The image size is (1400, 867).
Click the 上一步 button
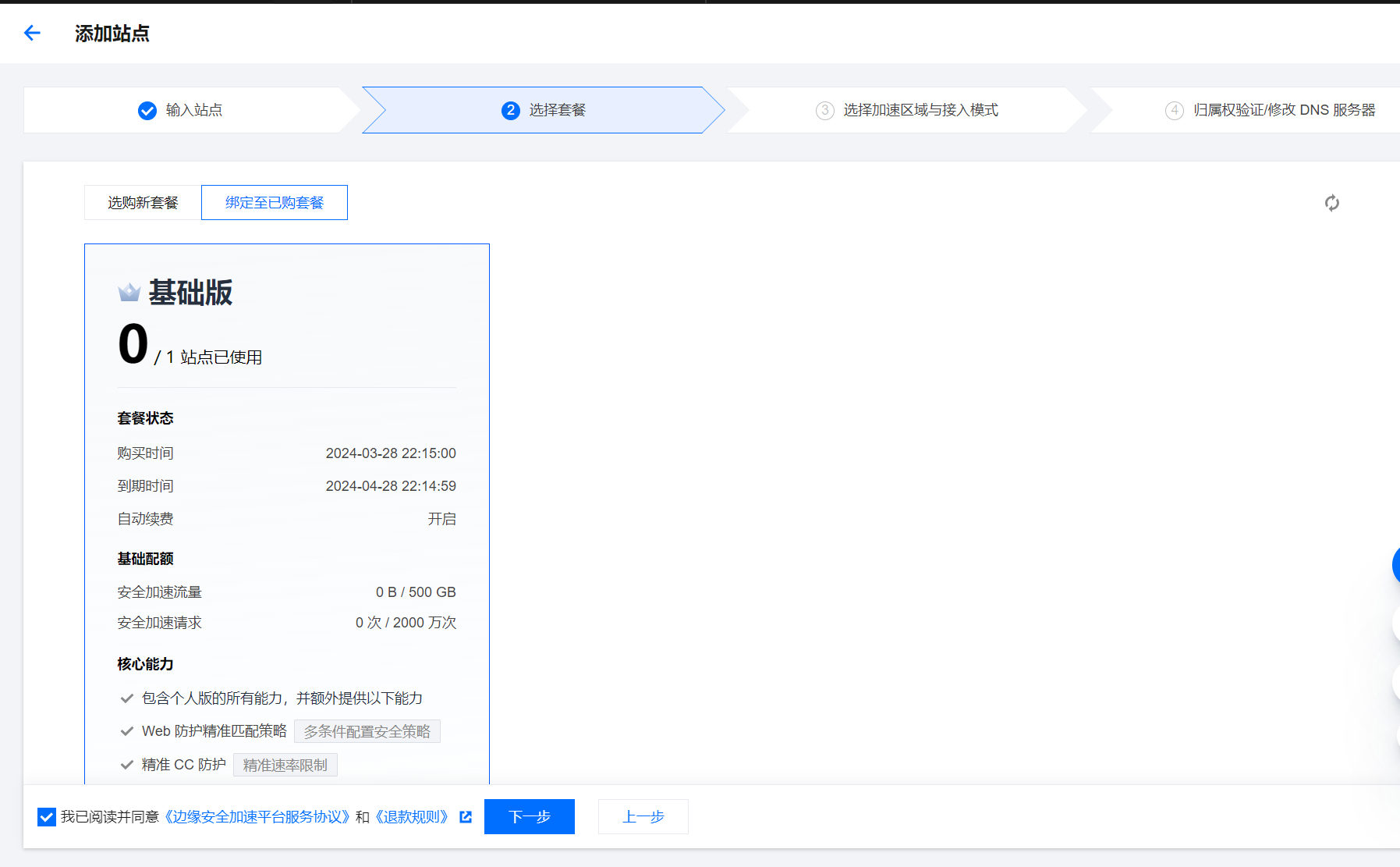[x=643, y=817]
